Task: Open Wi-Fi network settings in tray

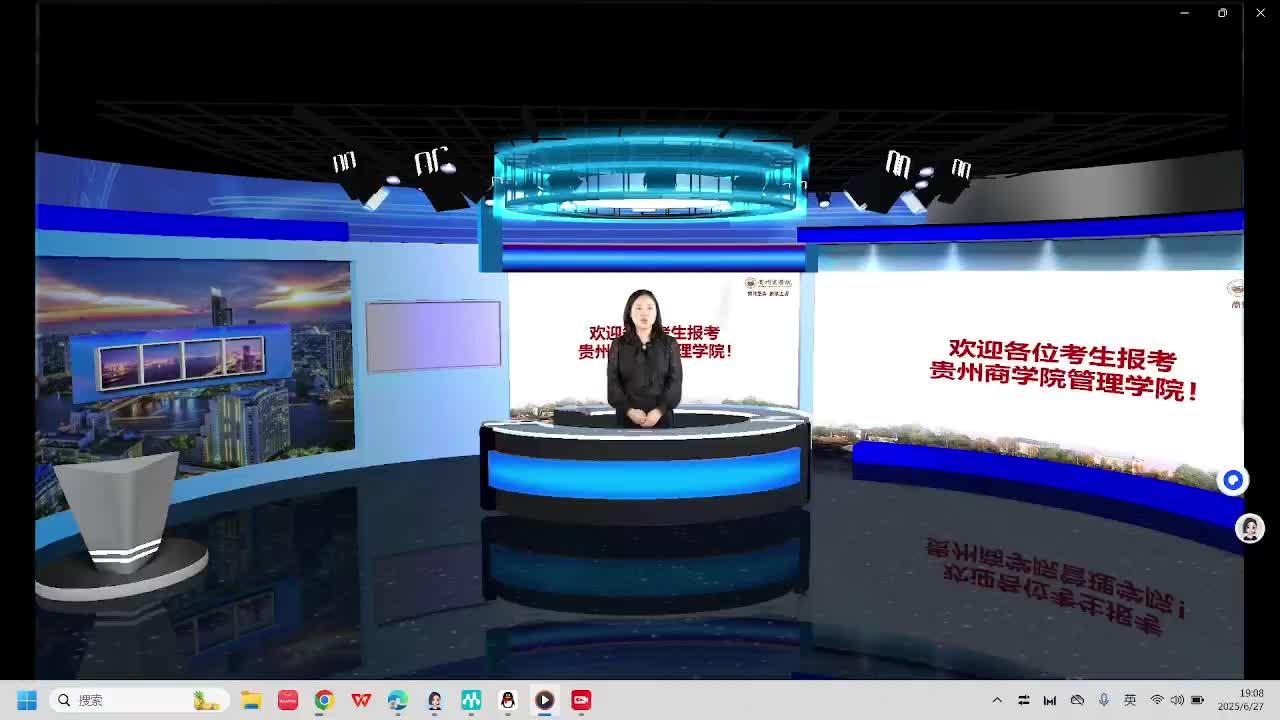Action: (x=1157, y=700)
